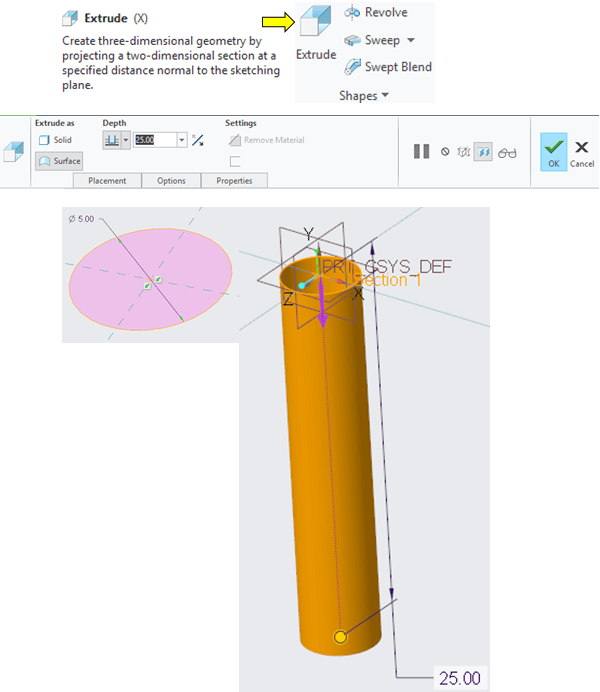Screen dimensions: 600x692
Task: Toggle the unattached preview icon
Action: (463, 152)
